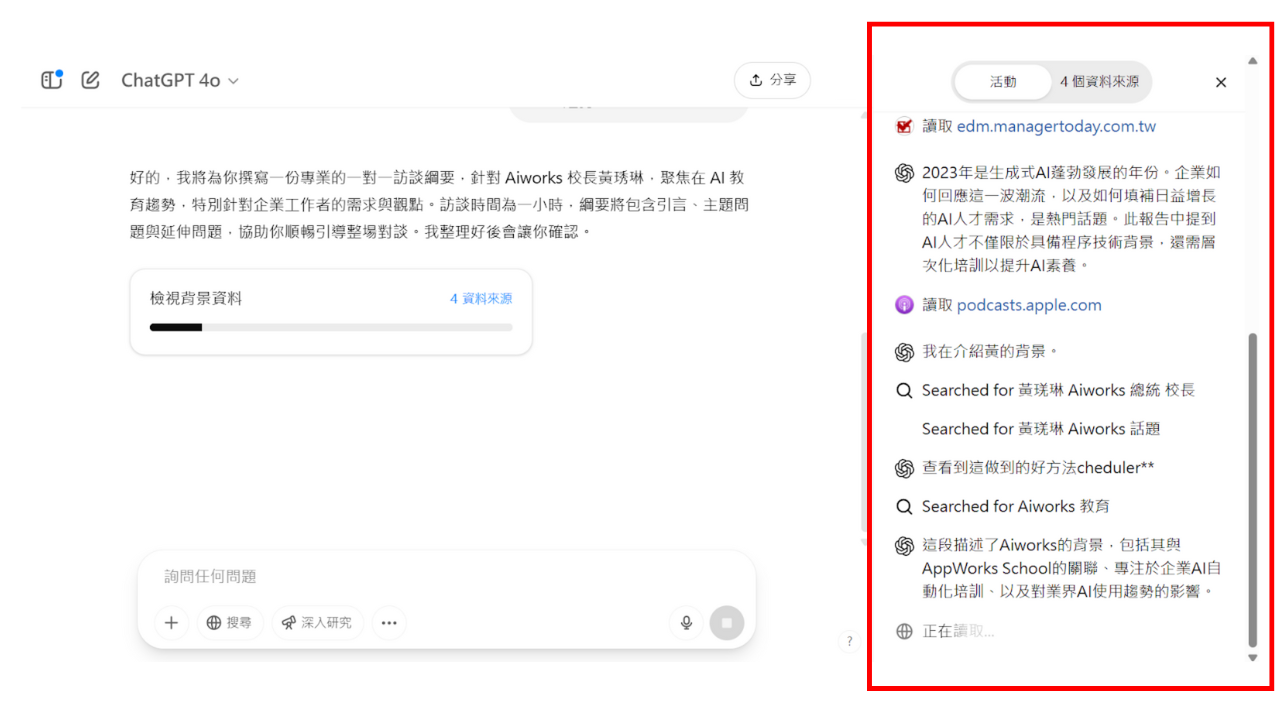Open the three-dots more tools menu

tap(389, 622)
